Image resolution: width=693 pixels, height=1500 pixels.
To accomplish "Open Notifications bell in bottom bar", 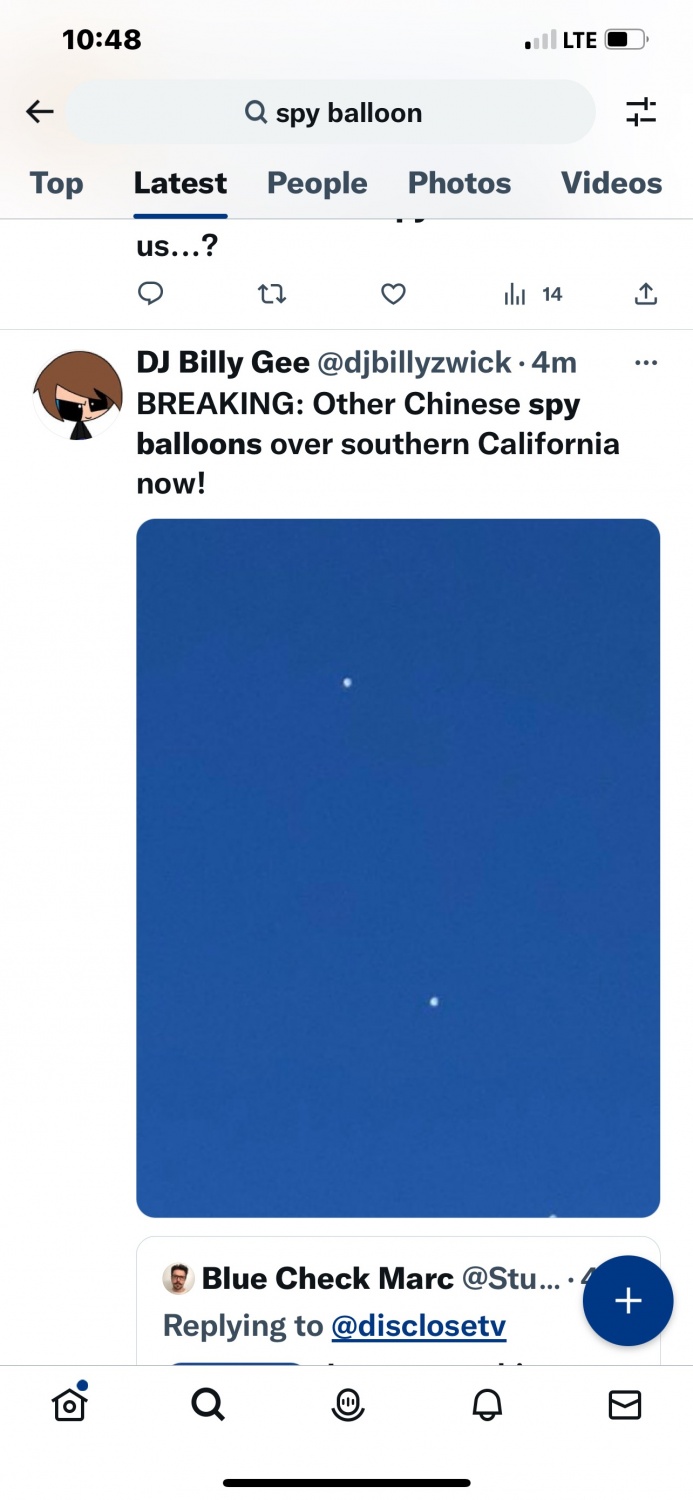I will 487,1405.
